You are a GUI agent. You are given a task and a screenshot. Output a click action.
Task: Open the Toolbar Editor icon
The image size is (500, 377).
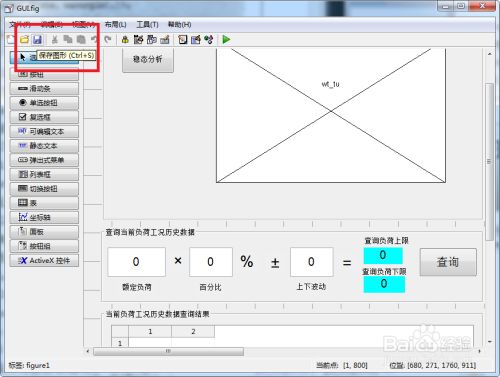point(165,40)
